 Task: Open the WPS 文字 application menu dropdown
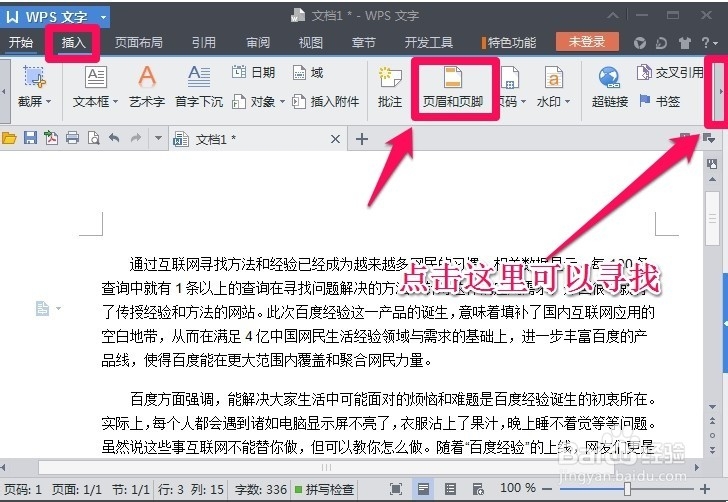click(x=104, y=17)
